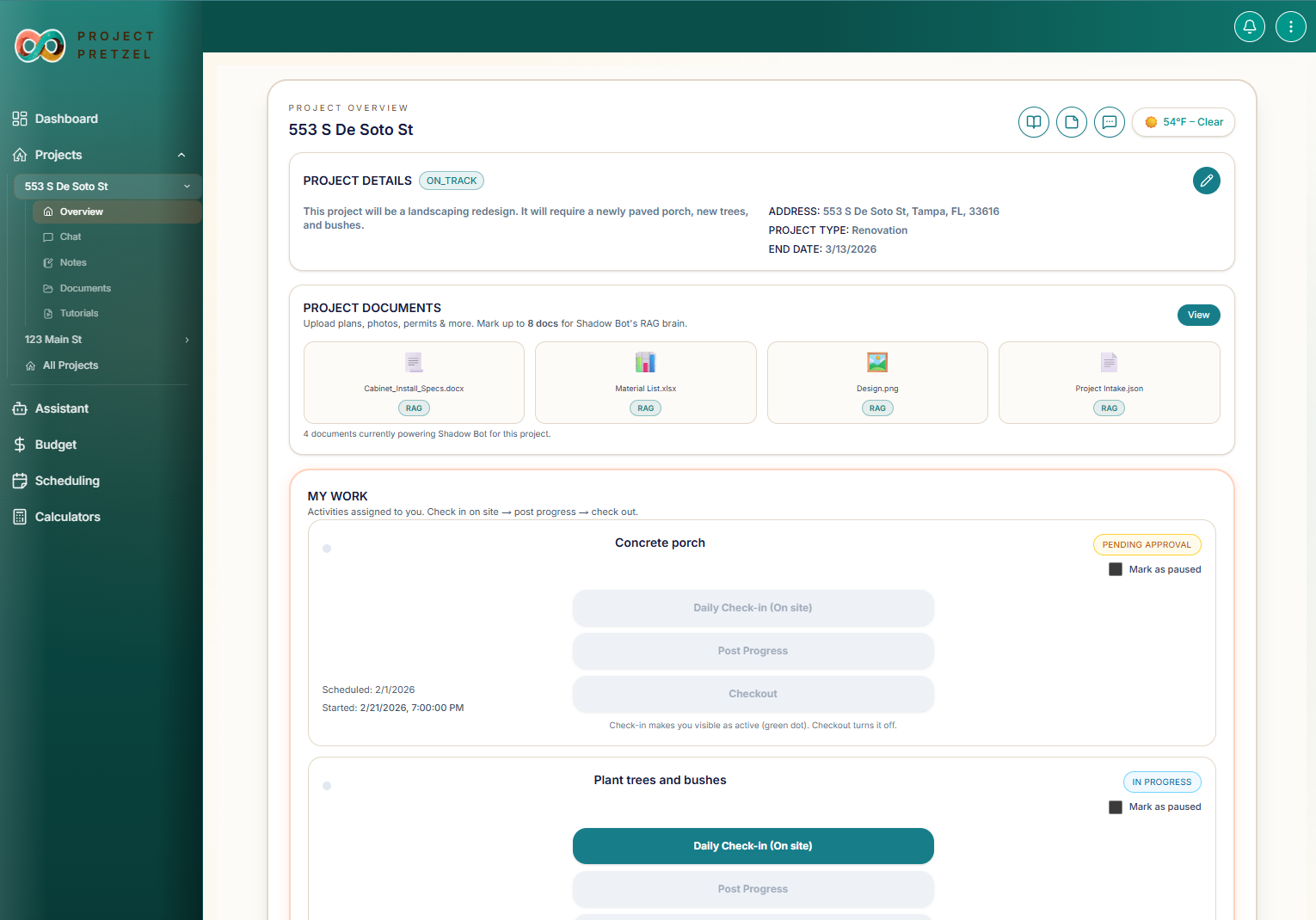The image size is (1316, 920).
Task: Collapse the Projects section chevron
Action: pos(181,154)
